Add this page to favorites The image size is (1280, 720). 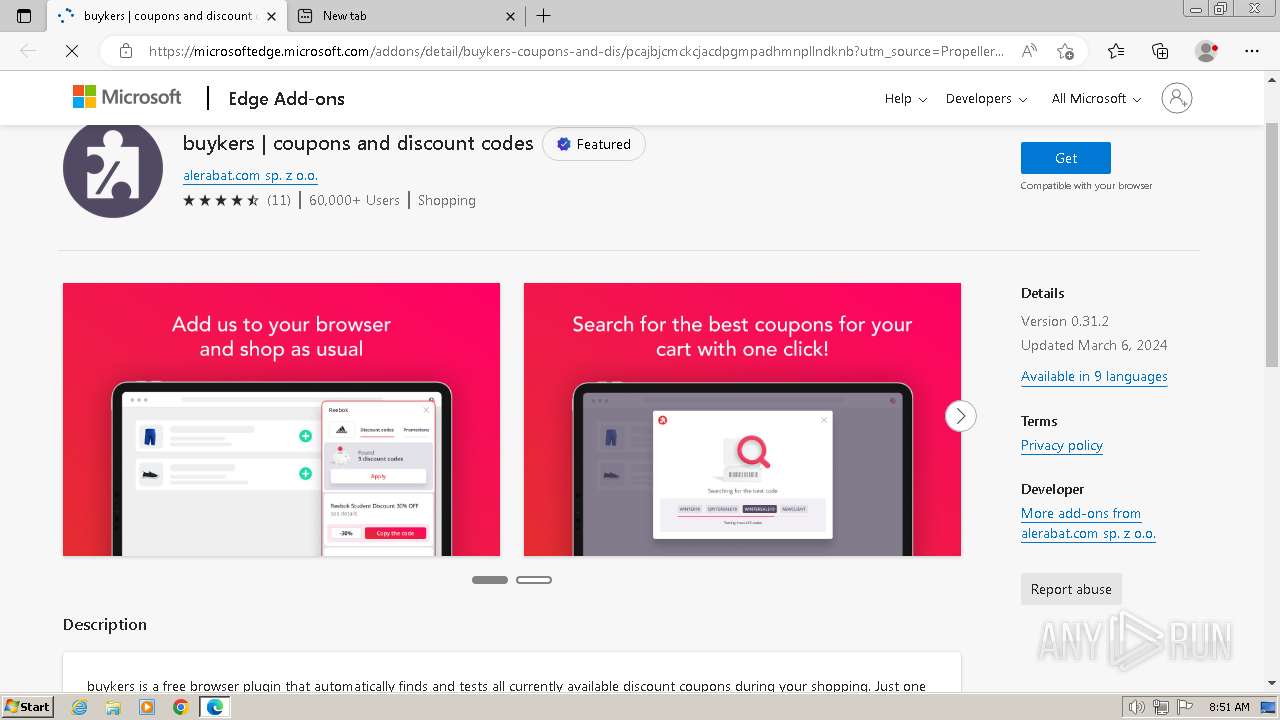coord(1065,51)
